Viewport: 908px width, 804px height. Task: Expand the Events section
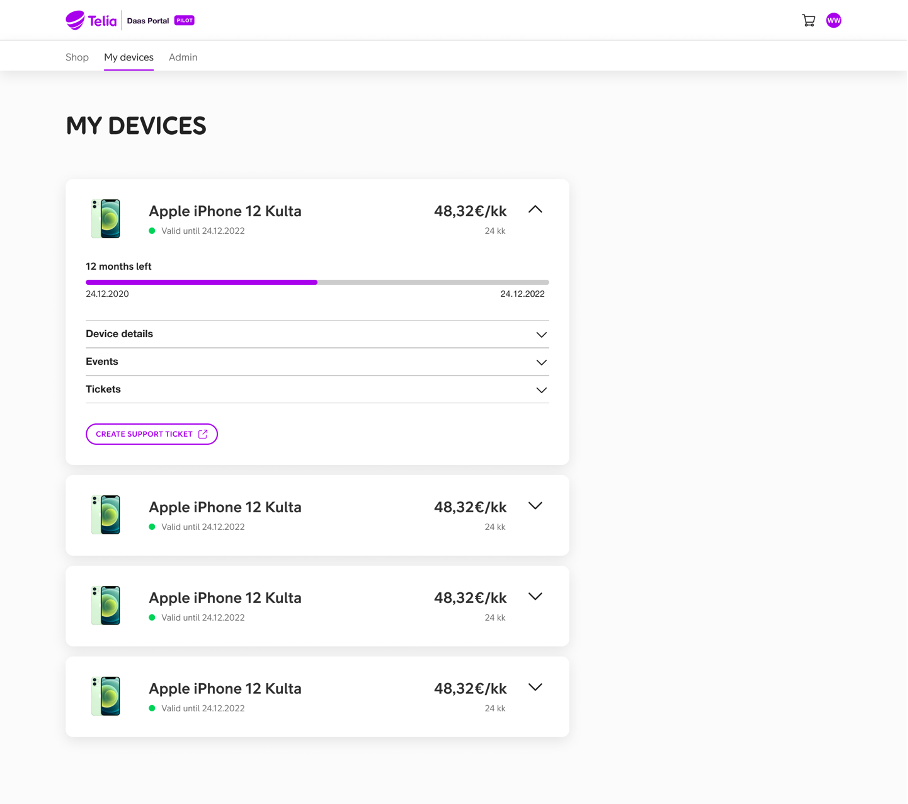[317, 362]
